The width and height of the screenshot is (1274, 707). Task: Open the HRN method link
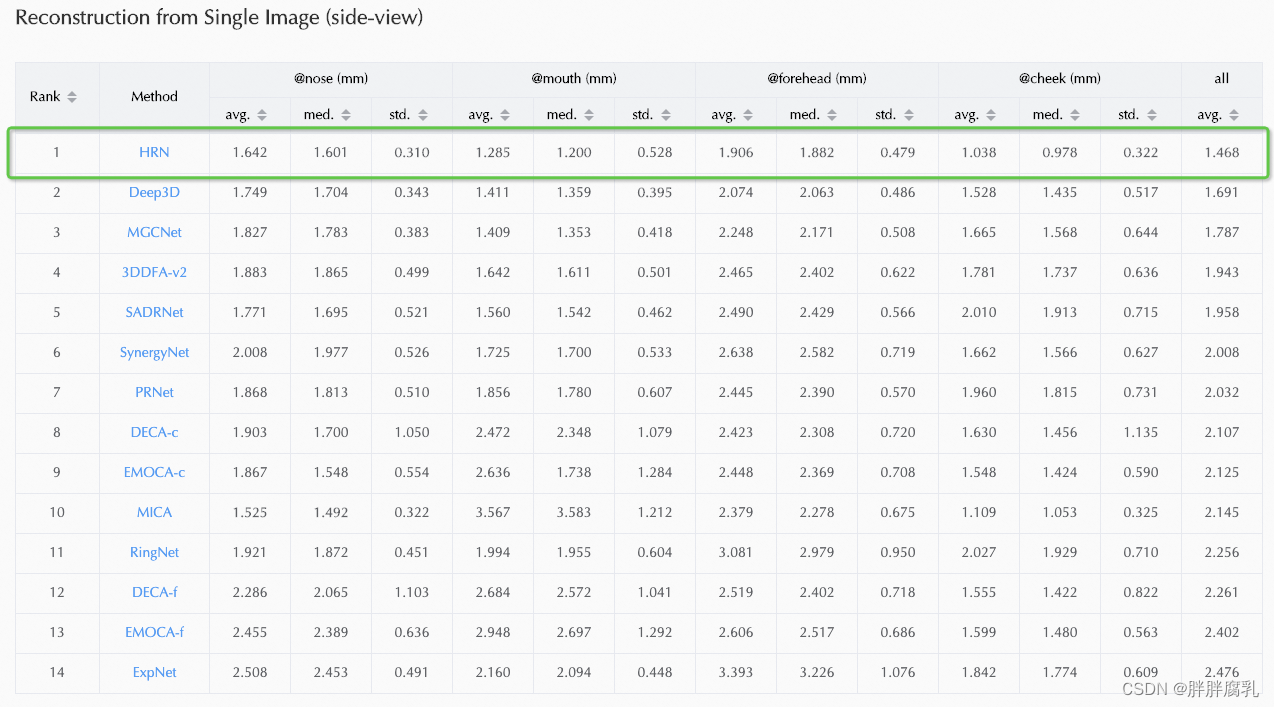(154, 152)
